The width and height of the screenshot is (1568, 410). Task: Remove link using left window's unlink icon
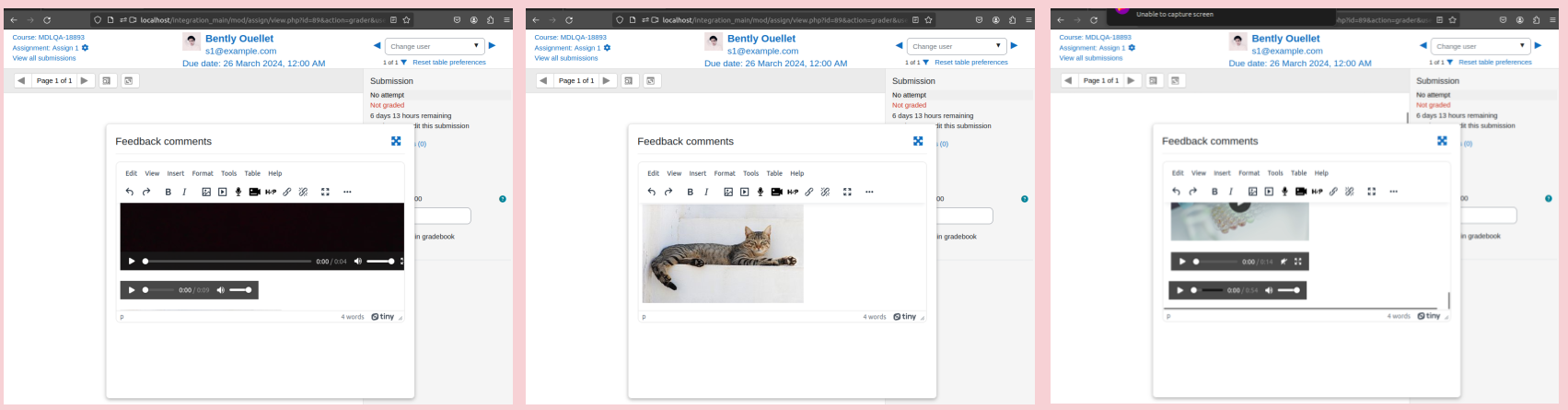[x=303, y=192]
